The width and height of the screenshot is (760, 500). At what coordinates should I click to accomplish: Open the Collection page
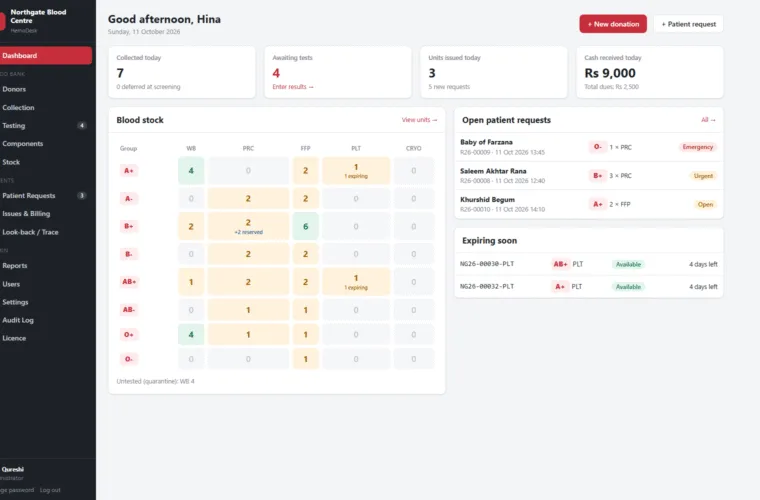coord(45,108)
